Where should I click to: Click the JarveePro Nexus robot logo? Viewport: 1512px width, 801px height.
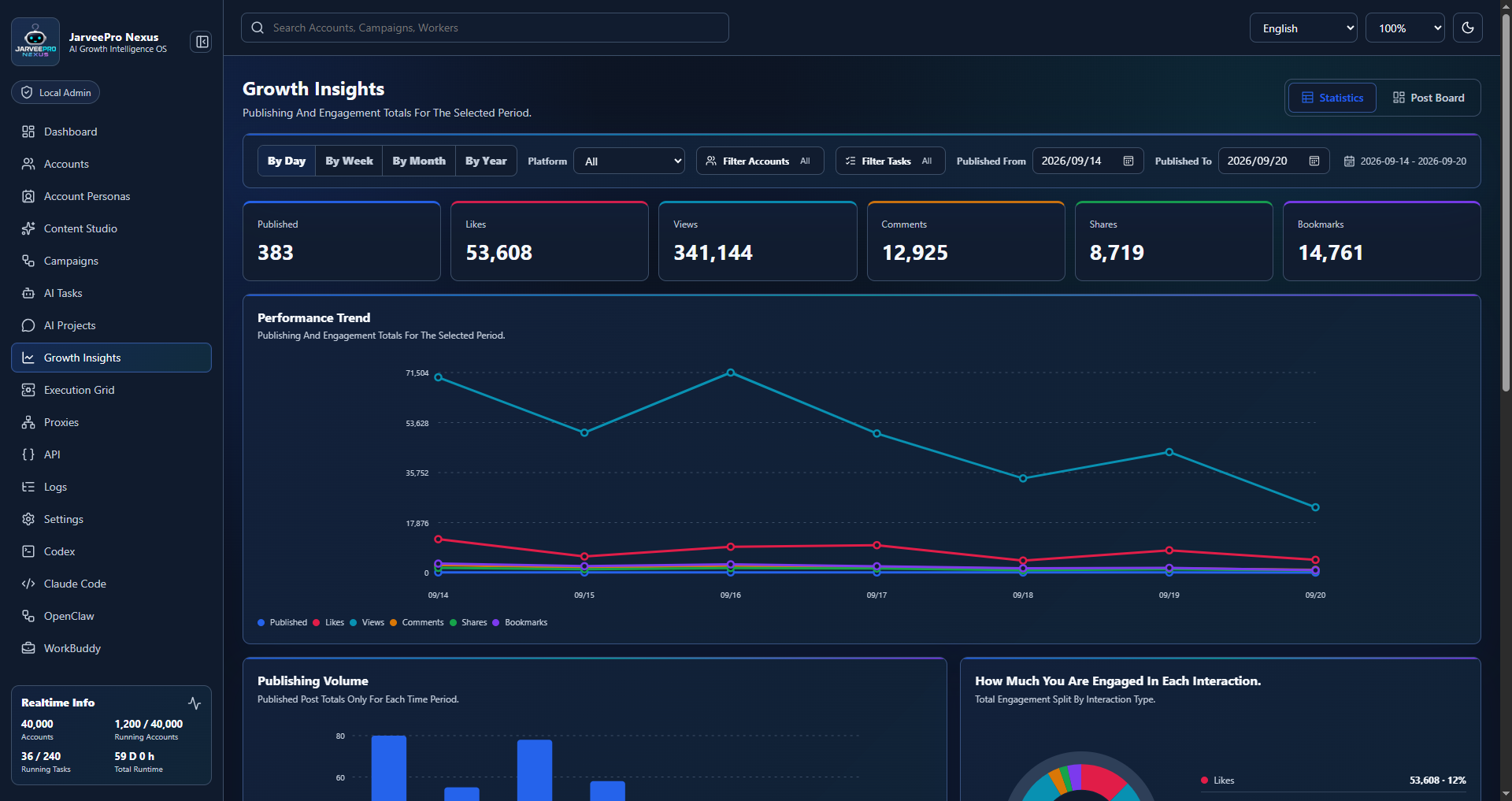tap(35, 41)
